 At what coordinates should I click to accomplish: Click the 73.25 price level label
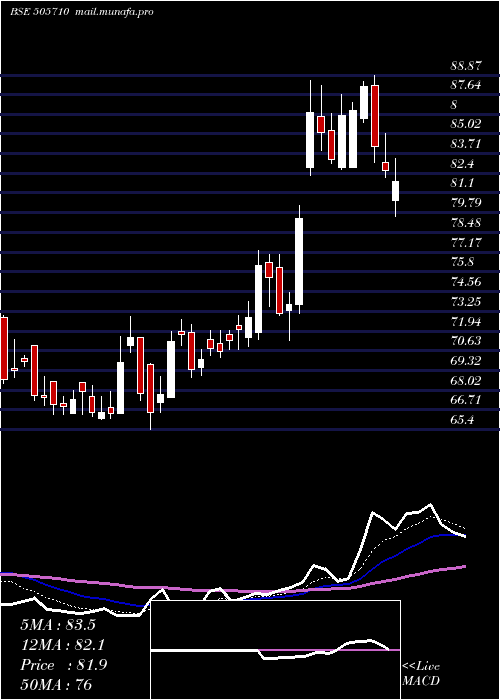(466, 302)
